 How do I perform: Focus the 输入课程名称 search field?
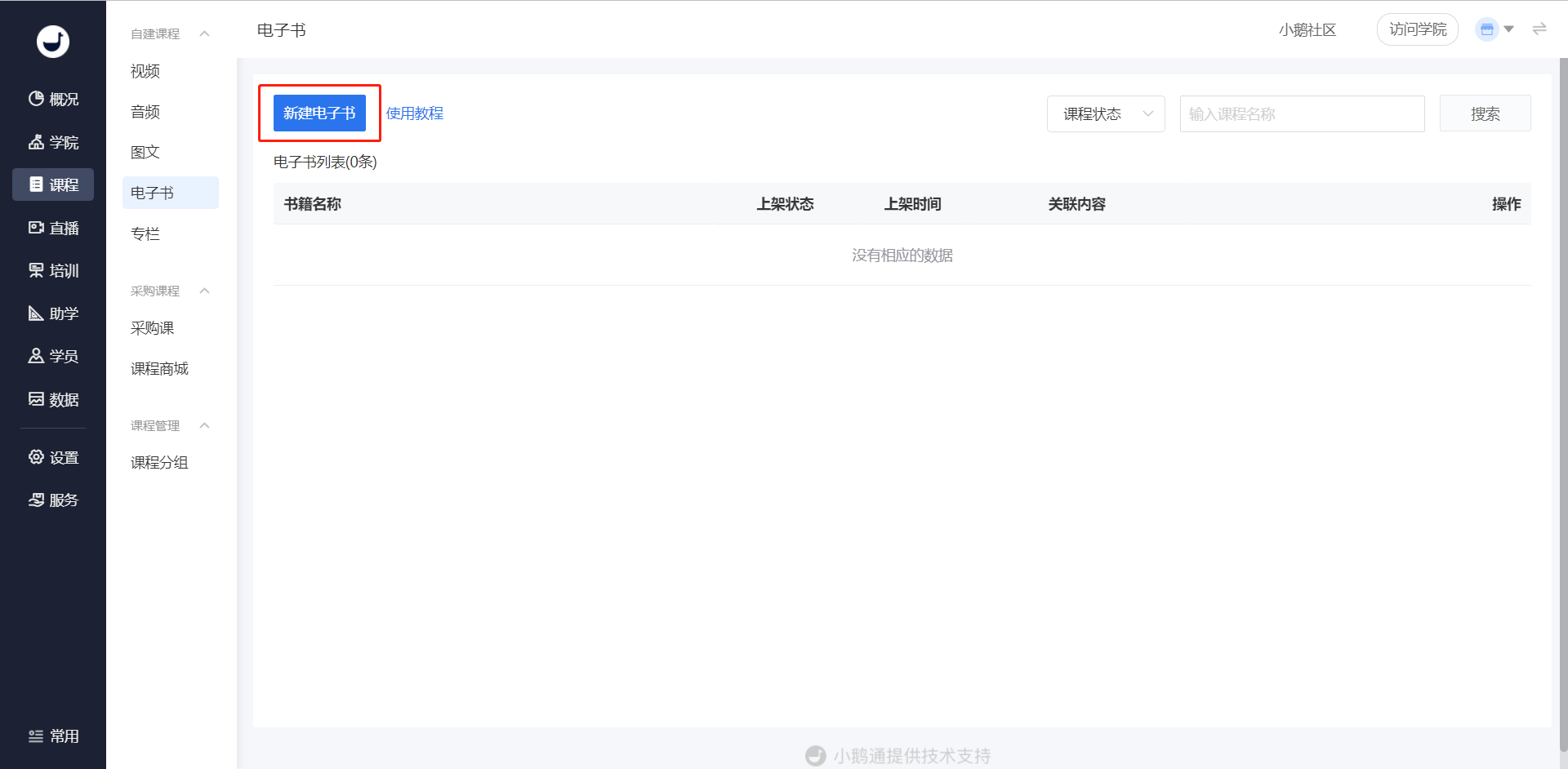[x=1302, y=114]
